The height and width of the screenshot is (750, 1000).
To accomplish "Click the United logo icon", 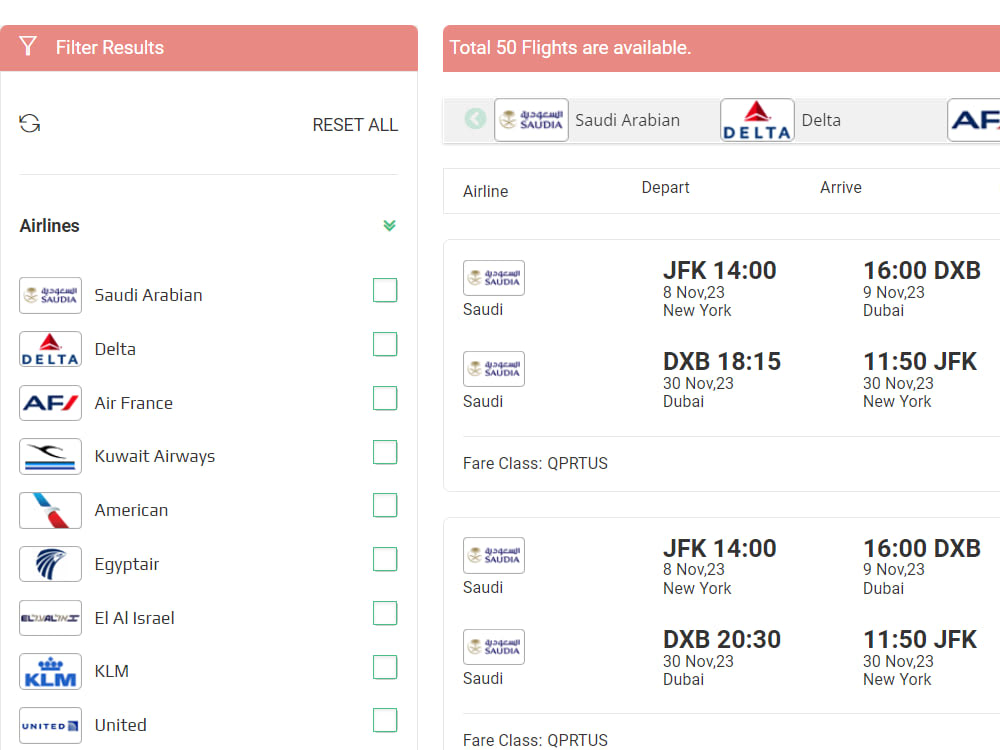I will click(x=50, y=725).
